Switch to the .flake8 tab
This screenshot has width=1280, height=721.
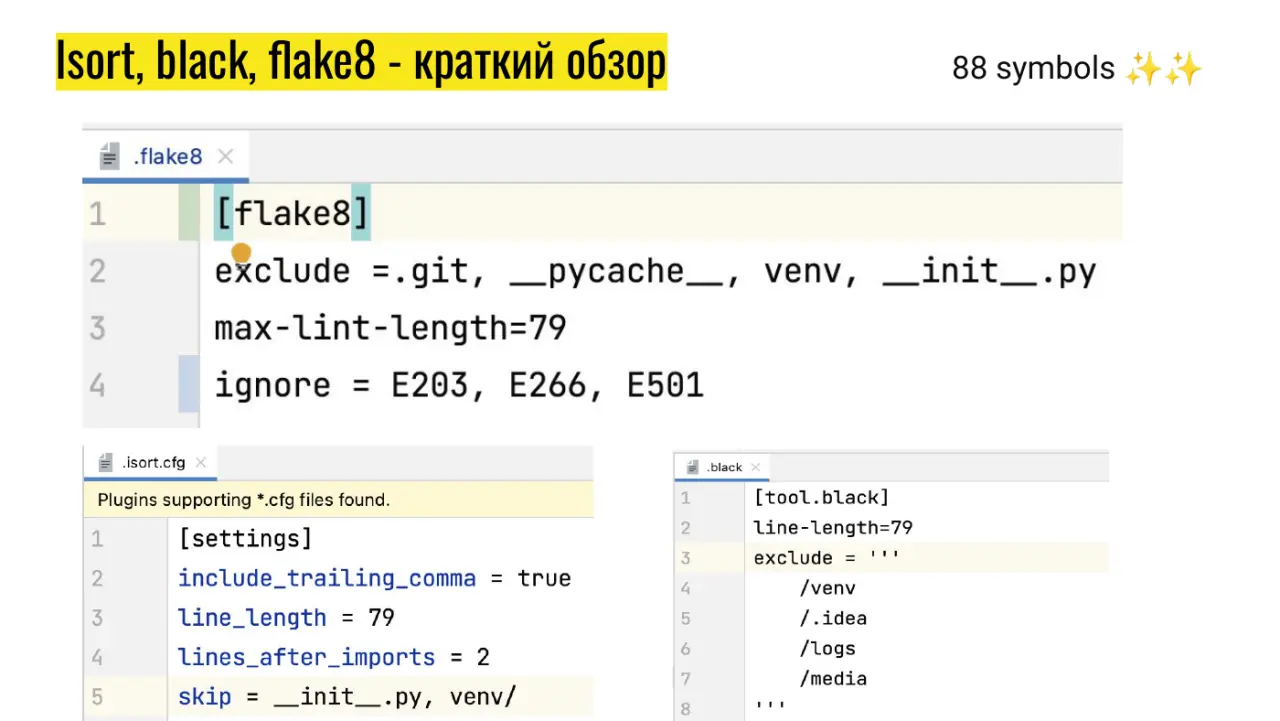(x=166, y=157)
